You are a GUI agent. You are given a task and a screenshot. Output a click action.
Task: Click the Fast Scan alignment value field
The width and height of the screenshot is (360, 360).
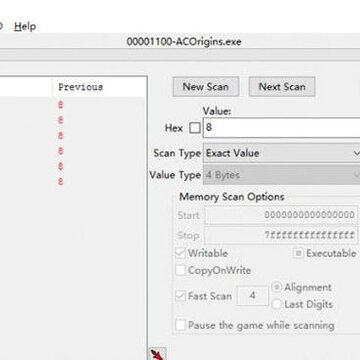pyautogui.click(x=252, y=296)
